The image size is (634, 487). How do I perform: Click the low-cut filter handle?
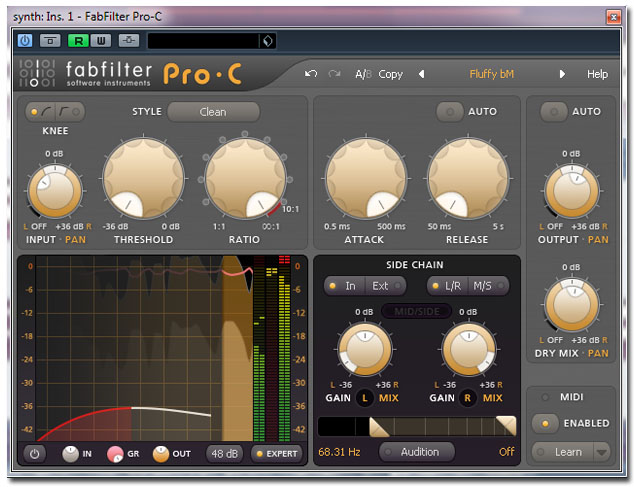click(x=379, y=427)
